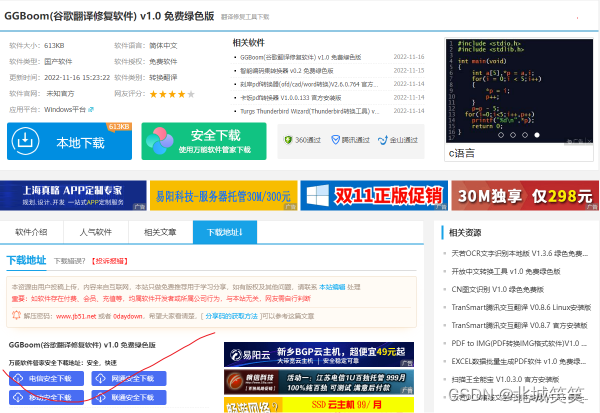Open the 双11正版促销 banner

[x=374, y=196]
